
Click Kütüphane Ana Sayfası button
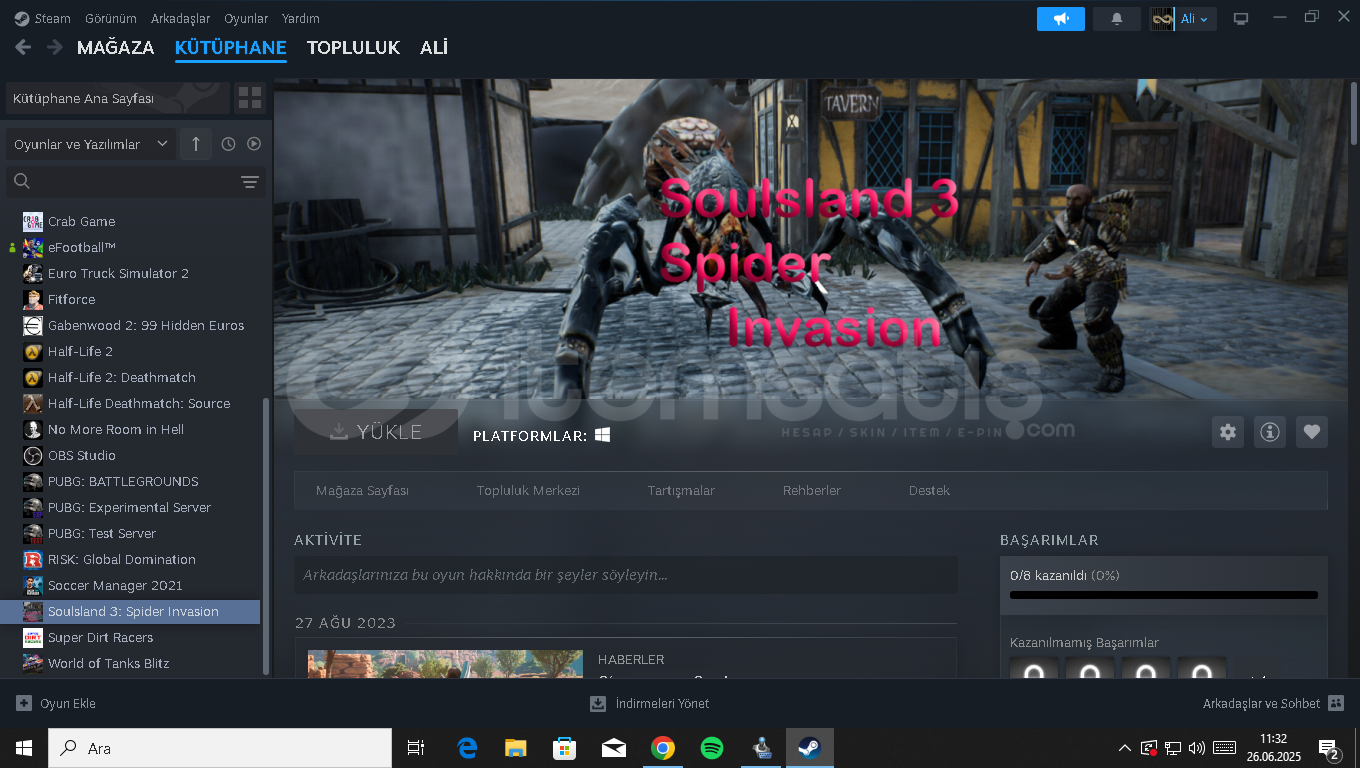tap(117, 98)
